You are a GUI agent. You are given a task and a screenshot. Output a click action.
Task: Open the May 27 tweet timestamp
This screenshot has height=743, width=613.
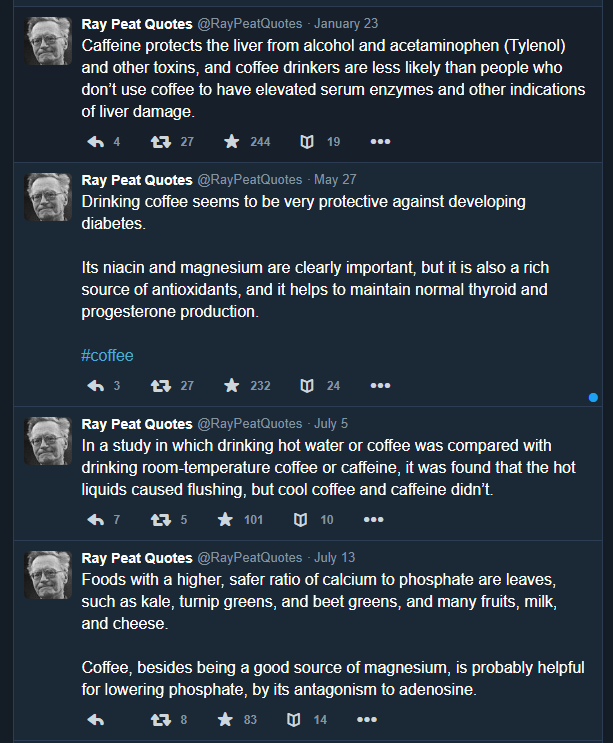(x=335, y=180)
